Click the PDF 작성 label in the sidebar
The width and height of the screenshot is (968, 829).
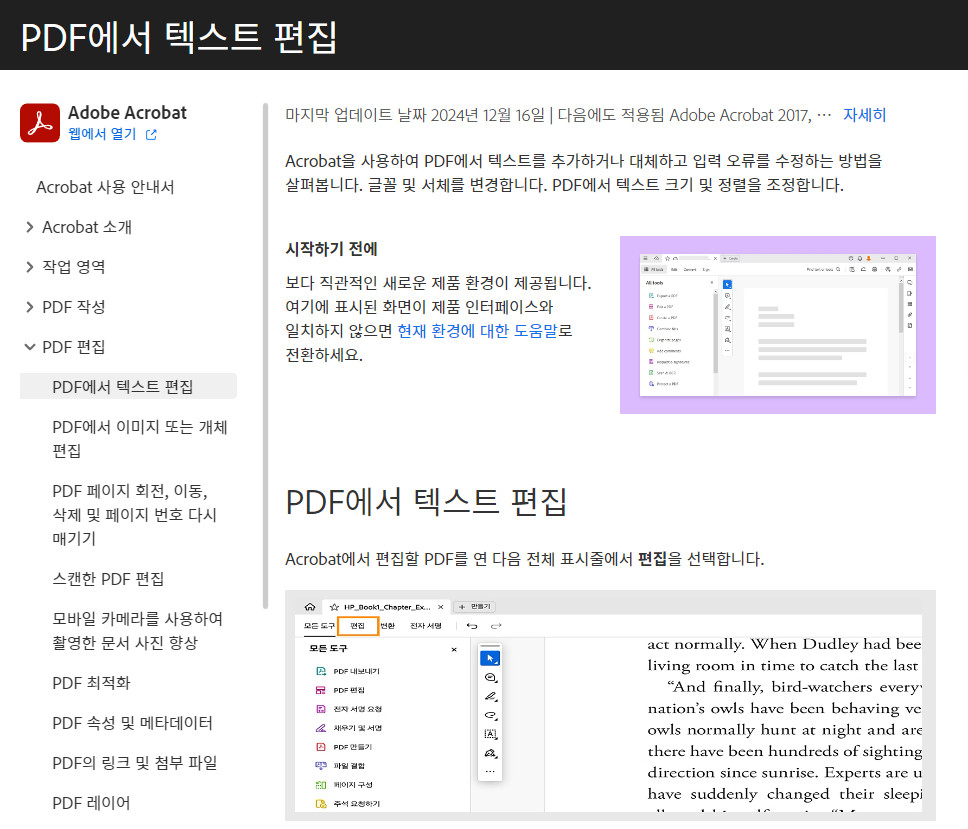[x=73, y=307]
